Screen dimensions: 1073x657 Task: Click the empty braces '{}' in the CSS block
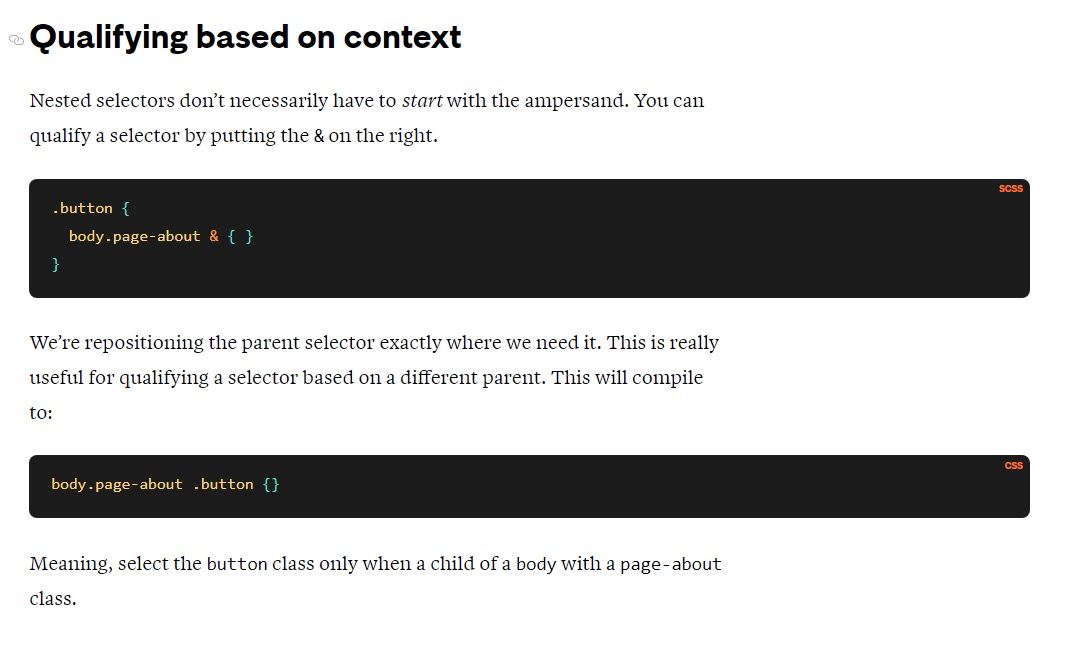(271, 485)
